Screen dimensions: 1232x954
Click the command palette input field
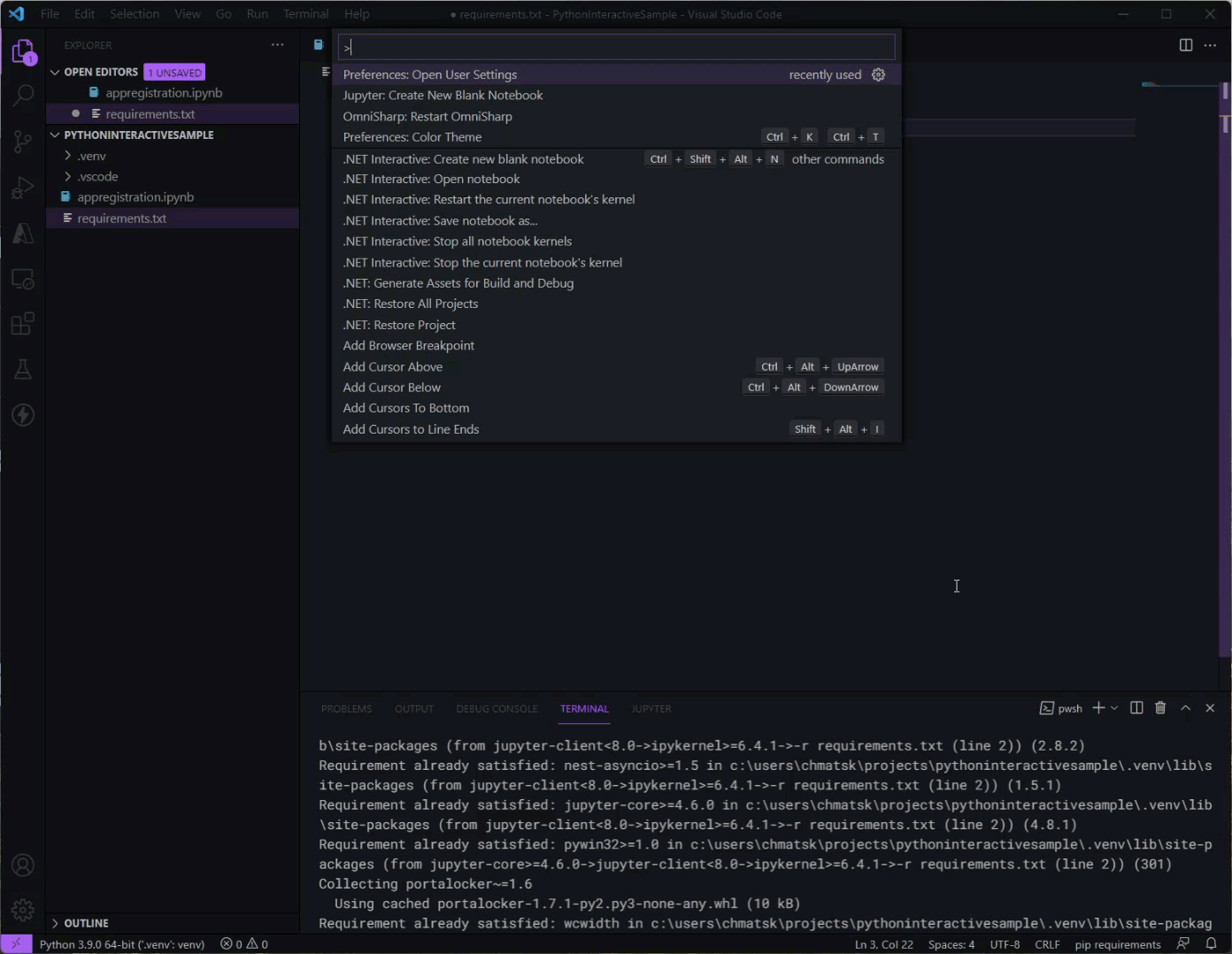616,47
